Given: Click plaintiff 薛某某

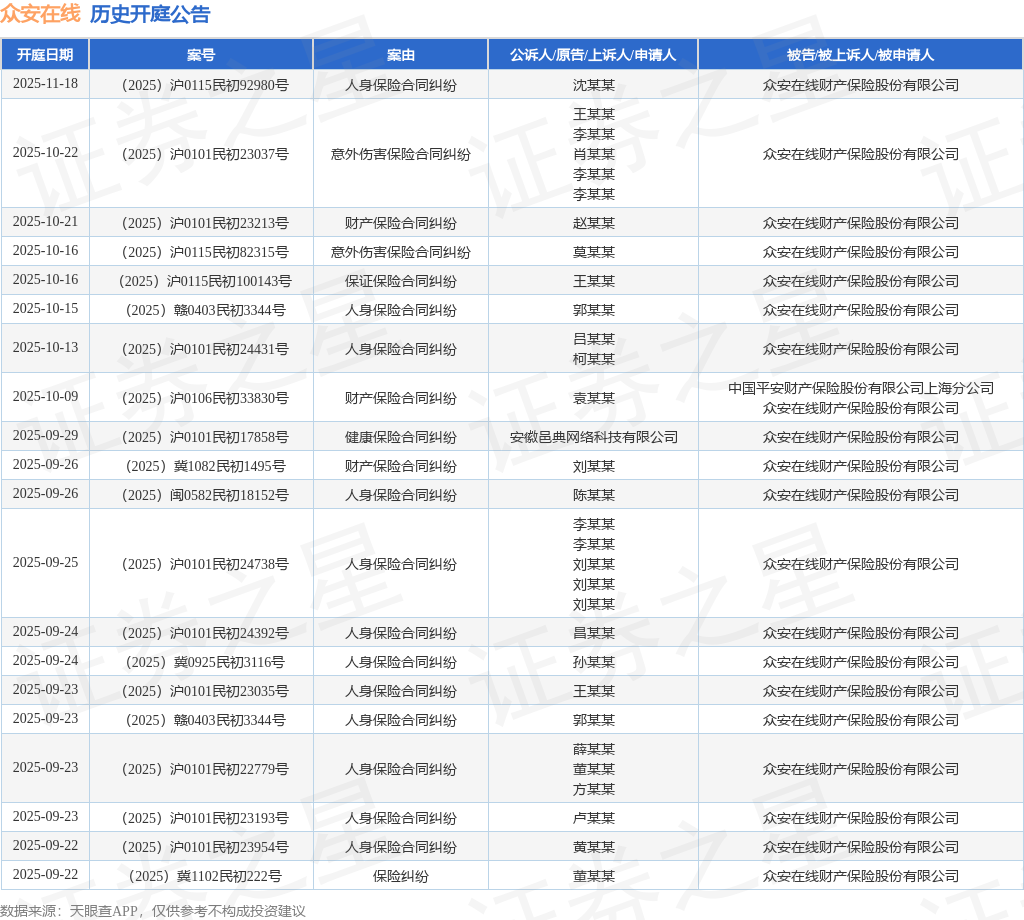Looking at the screenshot, I should (594, 749).
